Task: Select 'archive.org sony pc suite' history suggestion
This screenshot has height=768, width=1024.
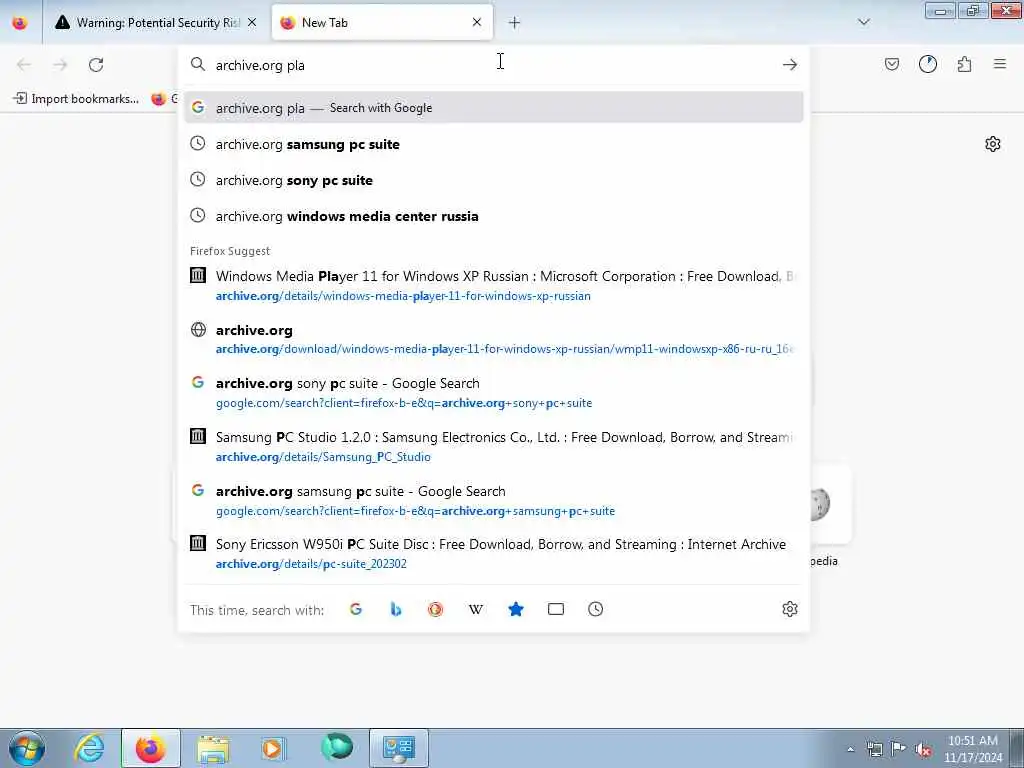Action: pyautogui.click(x=494, y=180)
